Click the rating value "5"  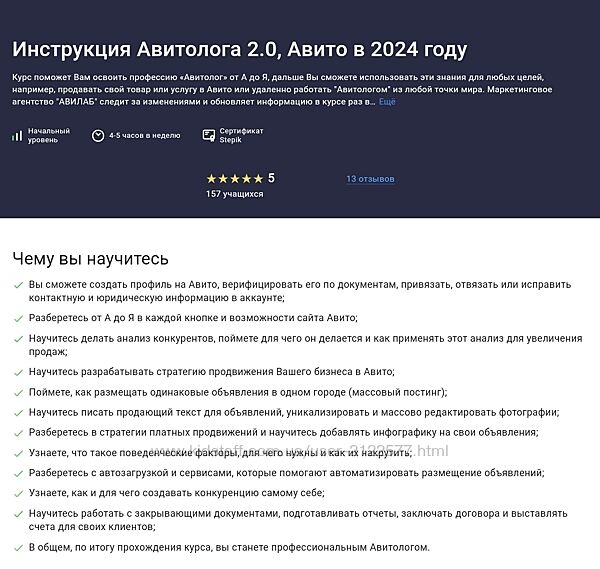pyautogui.click(x=271, y=178)
